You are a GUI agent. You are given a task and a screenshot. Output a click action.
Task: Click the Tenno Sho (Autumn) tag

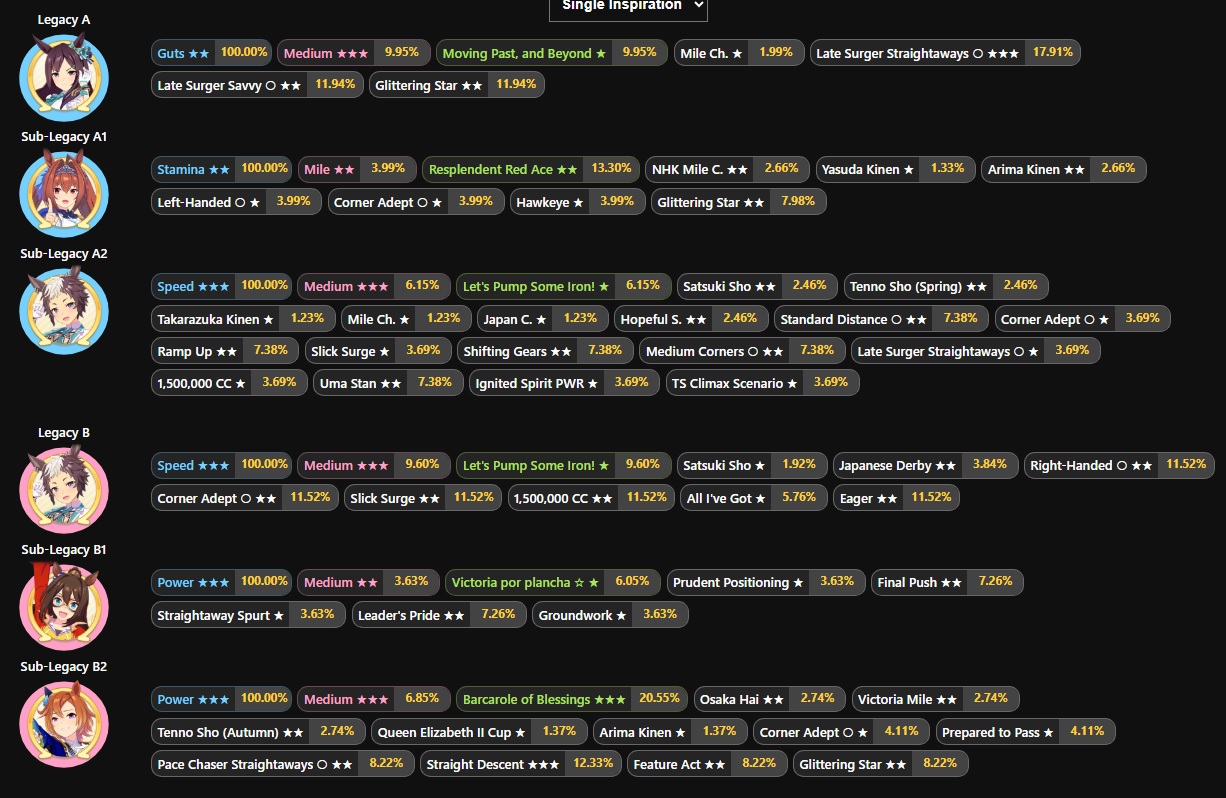tap(258, 731)
